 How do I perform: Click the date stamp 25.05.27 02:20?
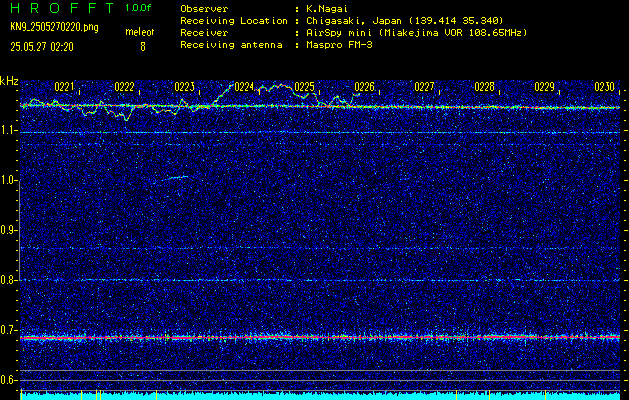[x=42, y=47]
